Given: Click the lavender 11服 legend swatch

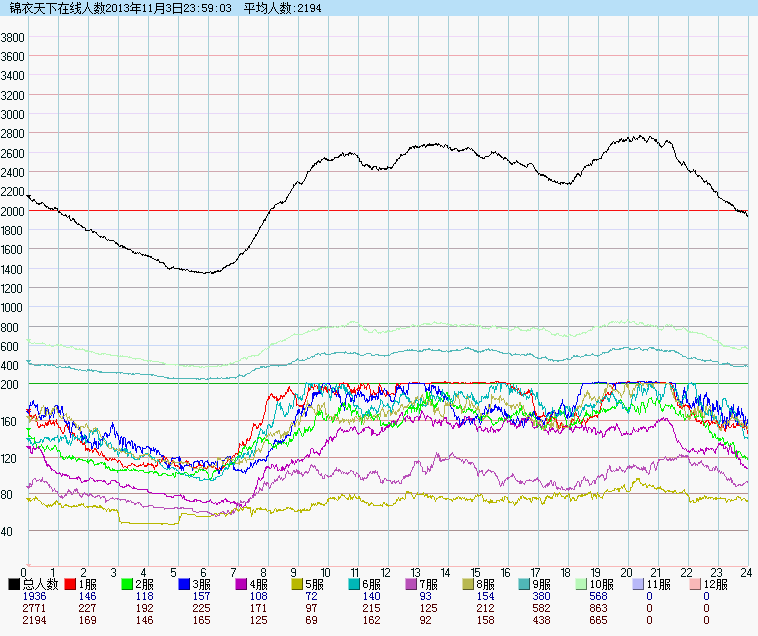Looking at the screenshot, I should (639, 583).
